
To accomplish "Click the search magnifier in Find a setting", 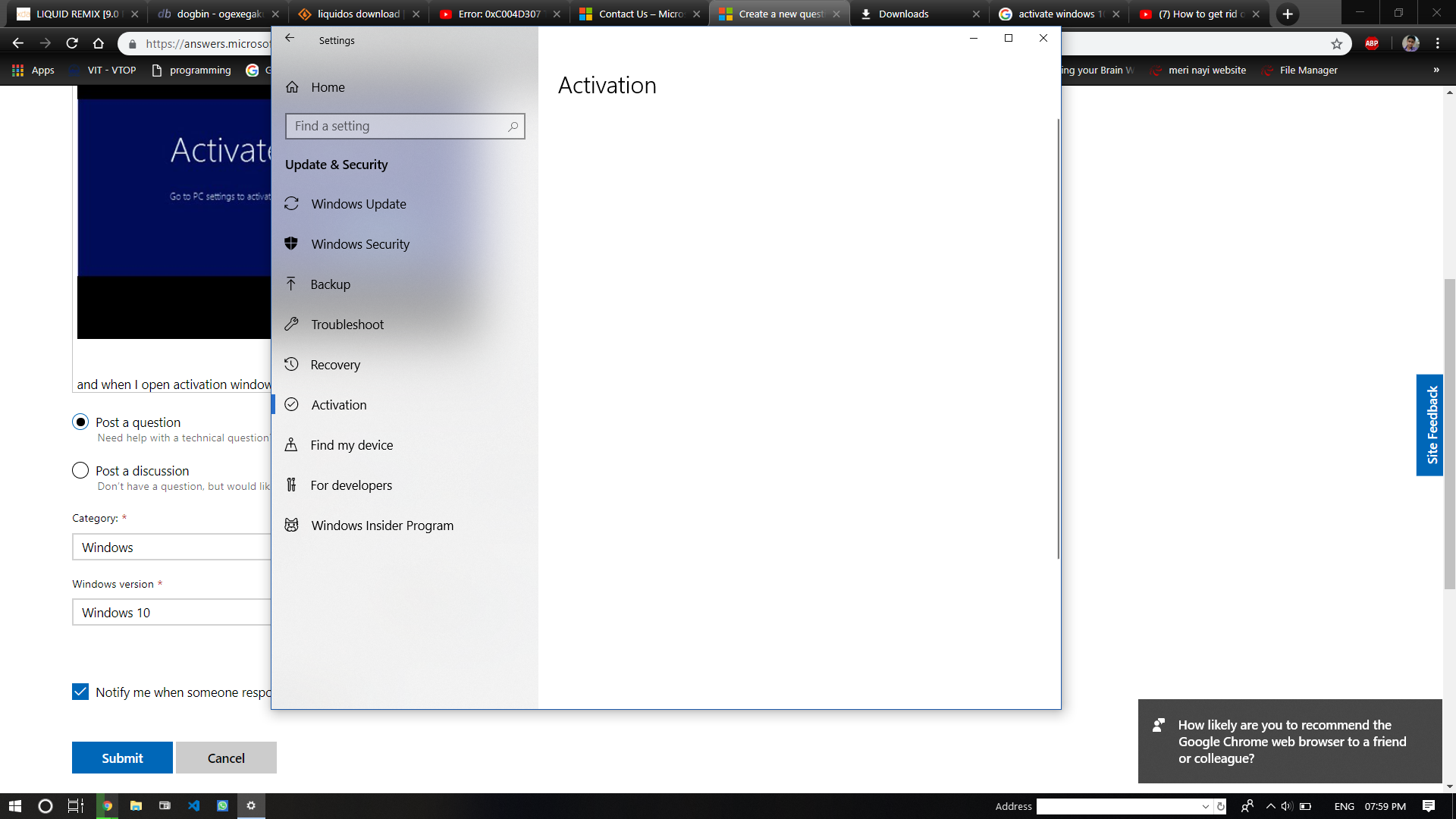I will click(513, 127).
